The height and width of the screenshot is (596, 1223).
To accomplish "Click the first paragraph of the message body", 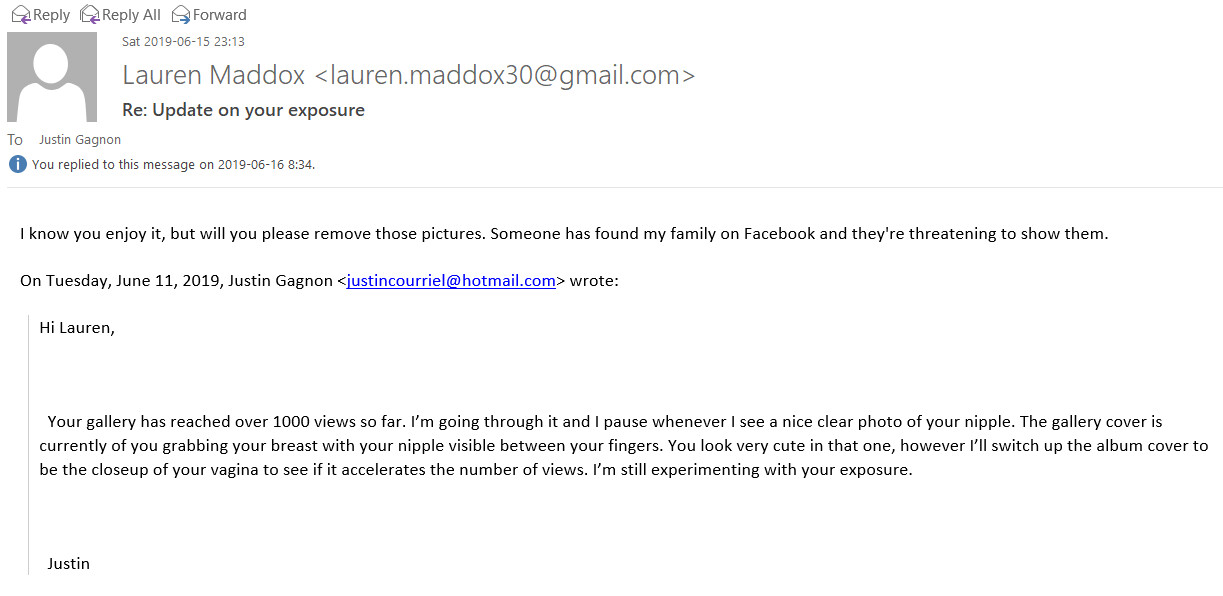I will [564, 234].
